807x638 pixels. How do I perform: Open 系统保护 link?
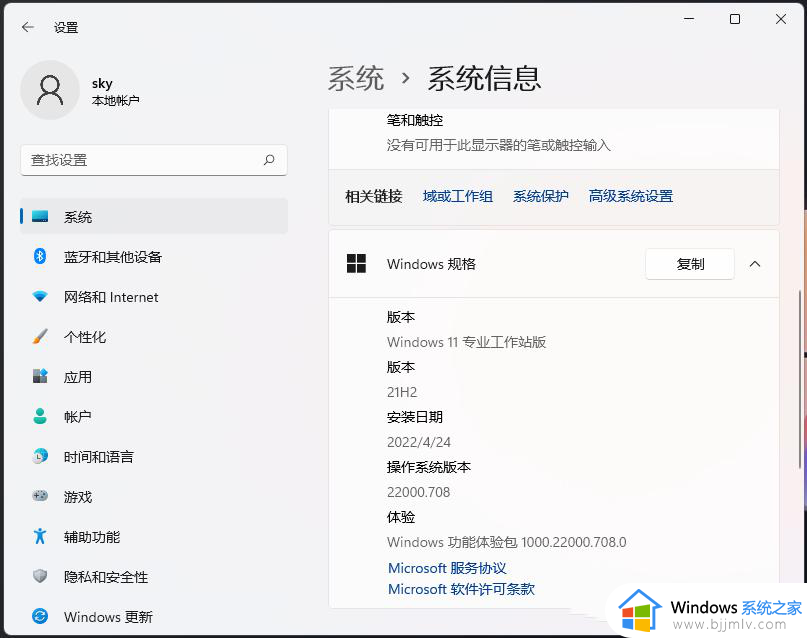(540, 196)
